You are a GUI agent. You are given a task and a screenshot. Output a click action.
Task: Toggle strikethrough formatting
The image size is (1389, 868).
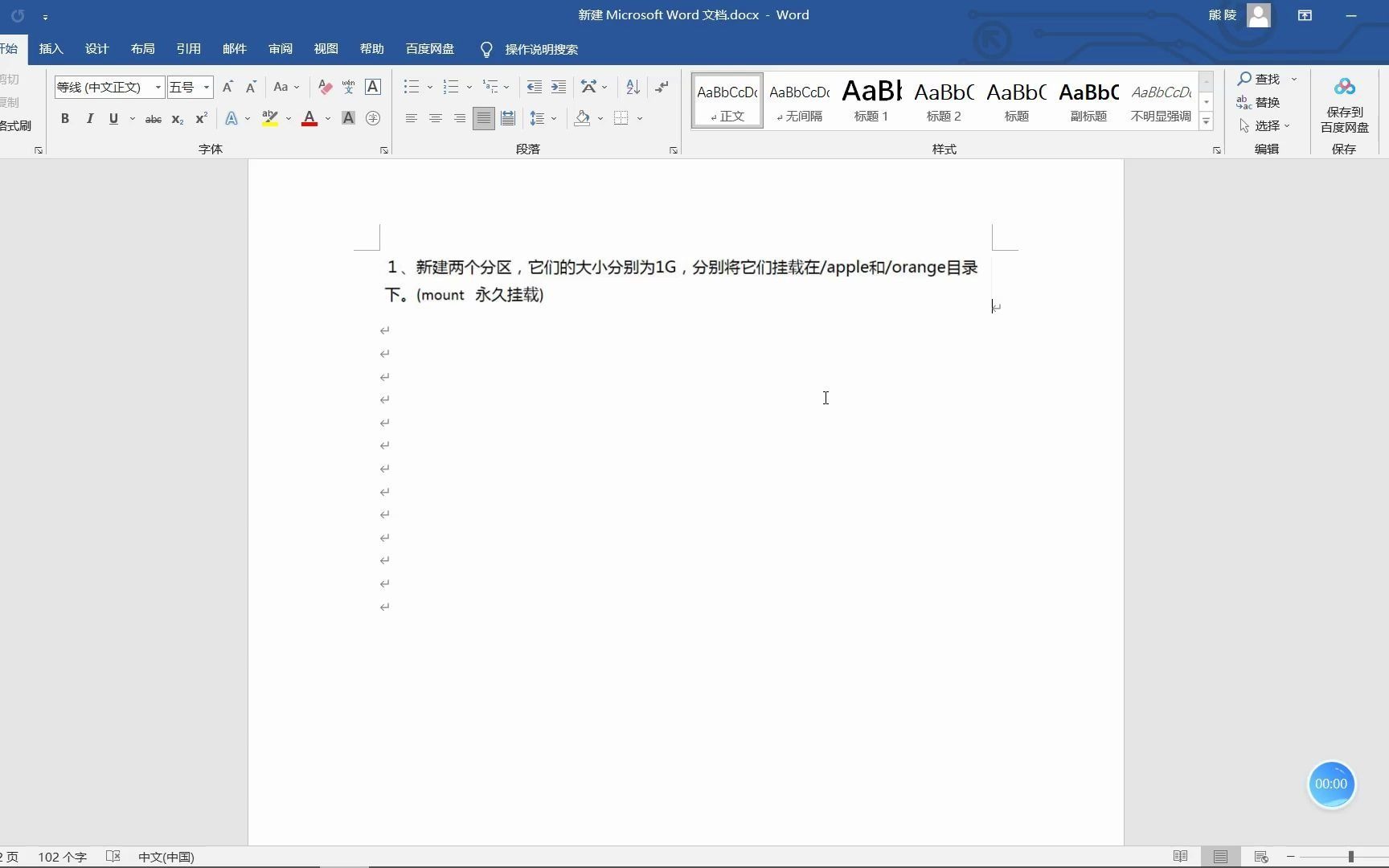coord(153,118)
